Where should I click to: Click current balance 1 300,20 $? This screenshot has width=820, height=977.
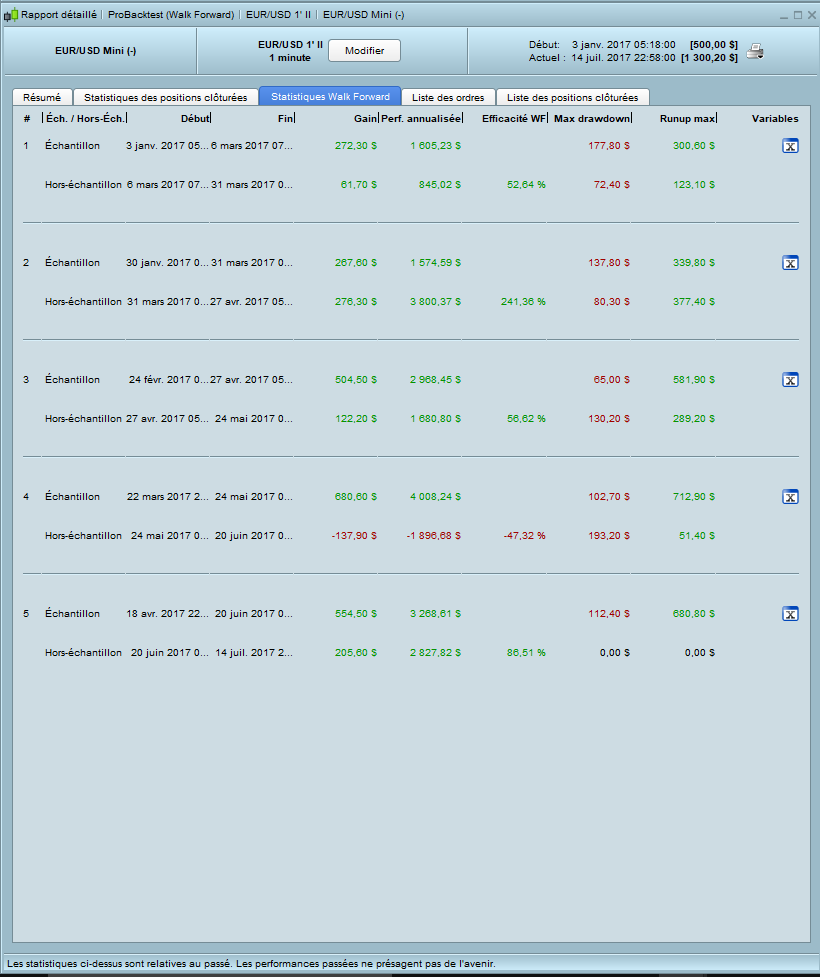click(709, 58)
